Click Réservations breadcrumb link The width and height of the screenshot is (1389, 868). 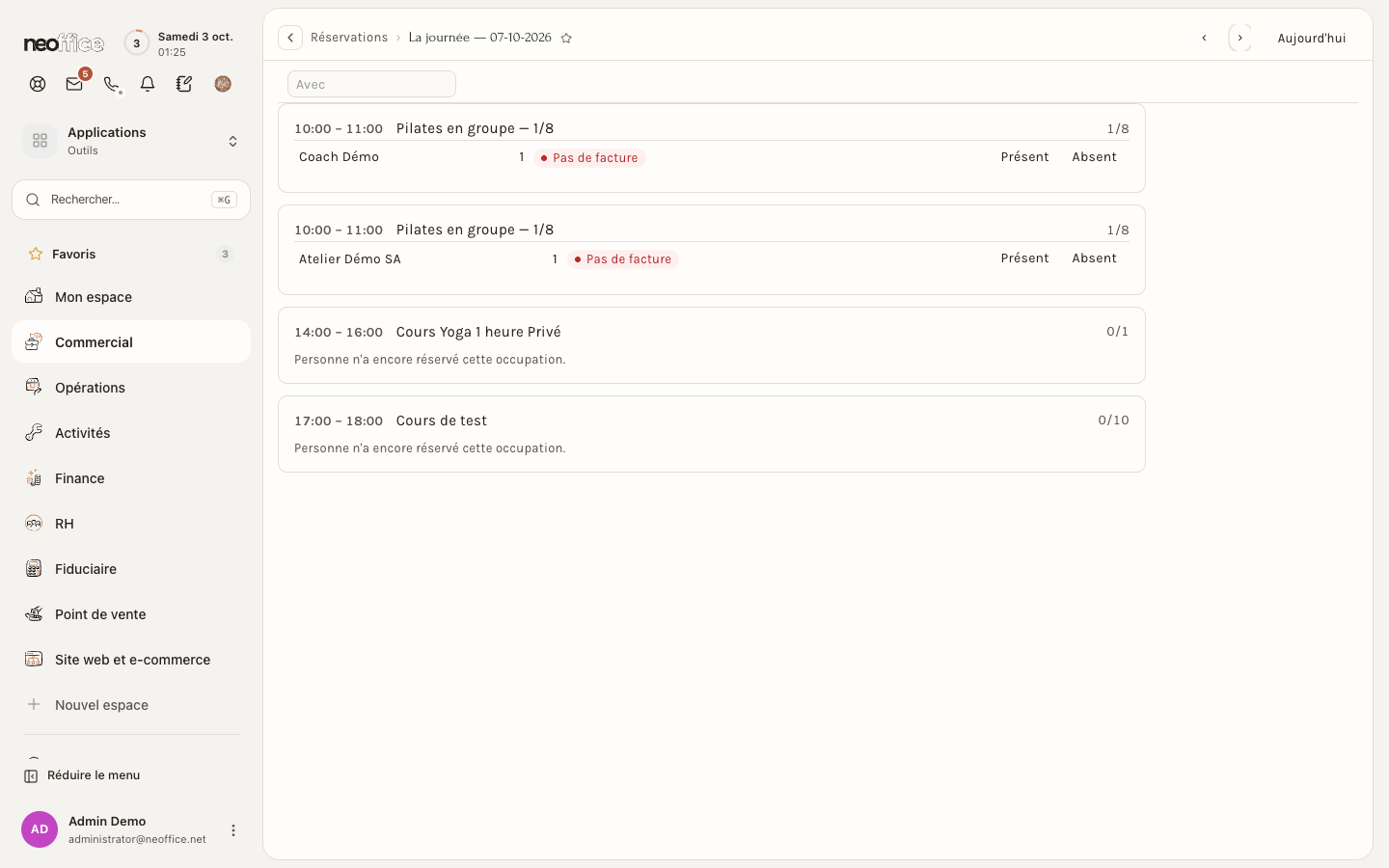(x=349, y=38)
